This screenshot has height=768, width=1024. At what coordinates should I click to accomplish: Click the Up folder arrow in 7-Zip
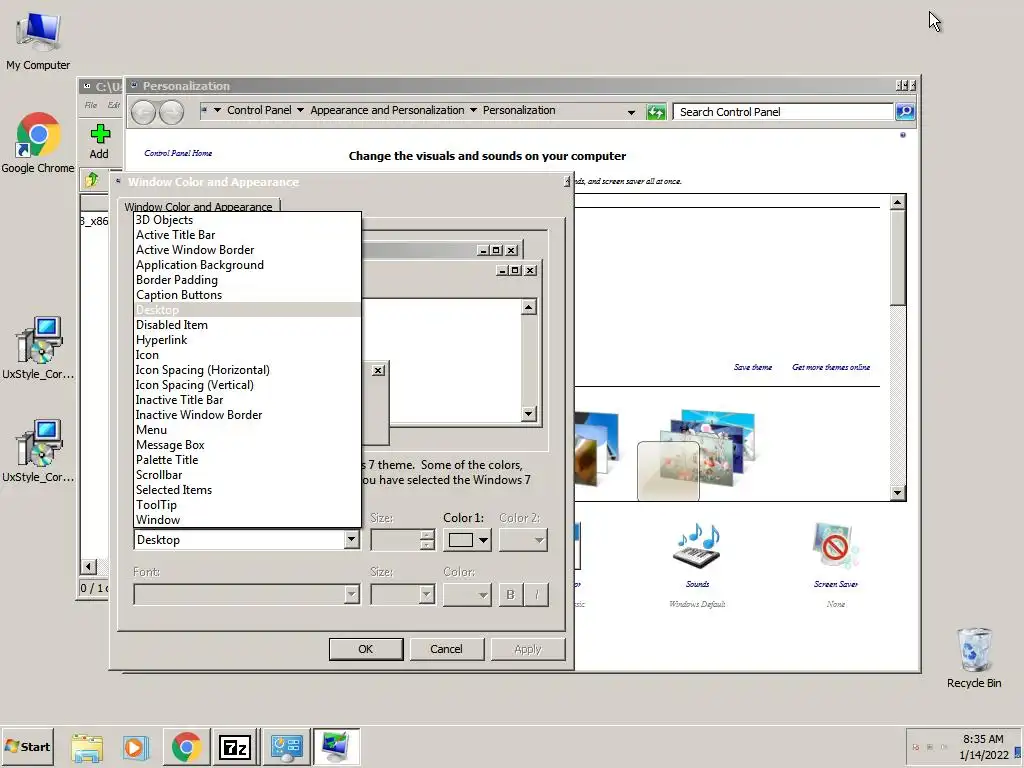tap(91, 180)
